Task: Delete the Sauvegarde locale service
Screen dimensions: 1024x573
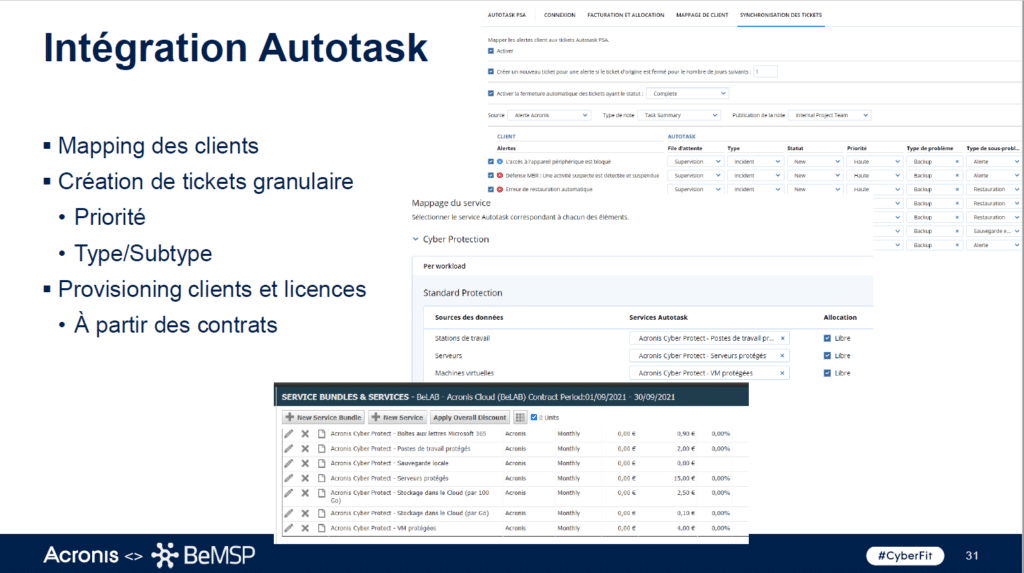Action: 305,463
